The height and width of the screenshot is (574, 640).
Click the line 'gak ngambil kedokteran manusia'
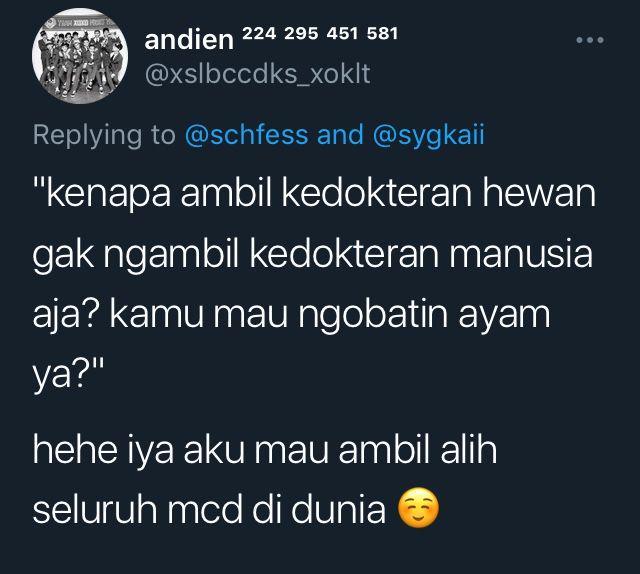(x=313, y=255)
